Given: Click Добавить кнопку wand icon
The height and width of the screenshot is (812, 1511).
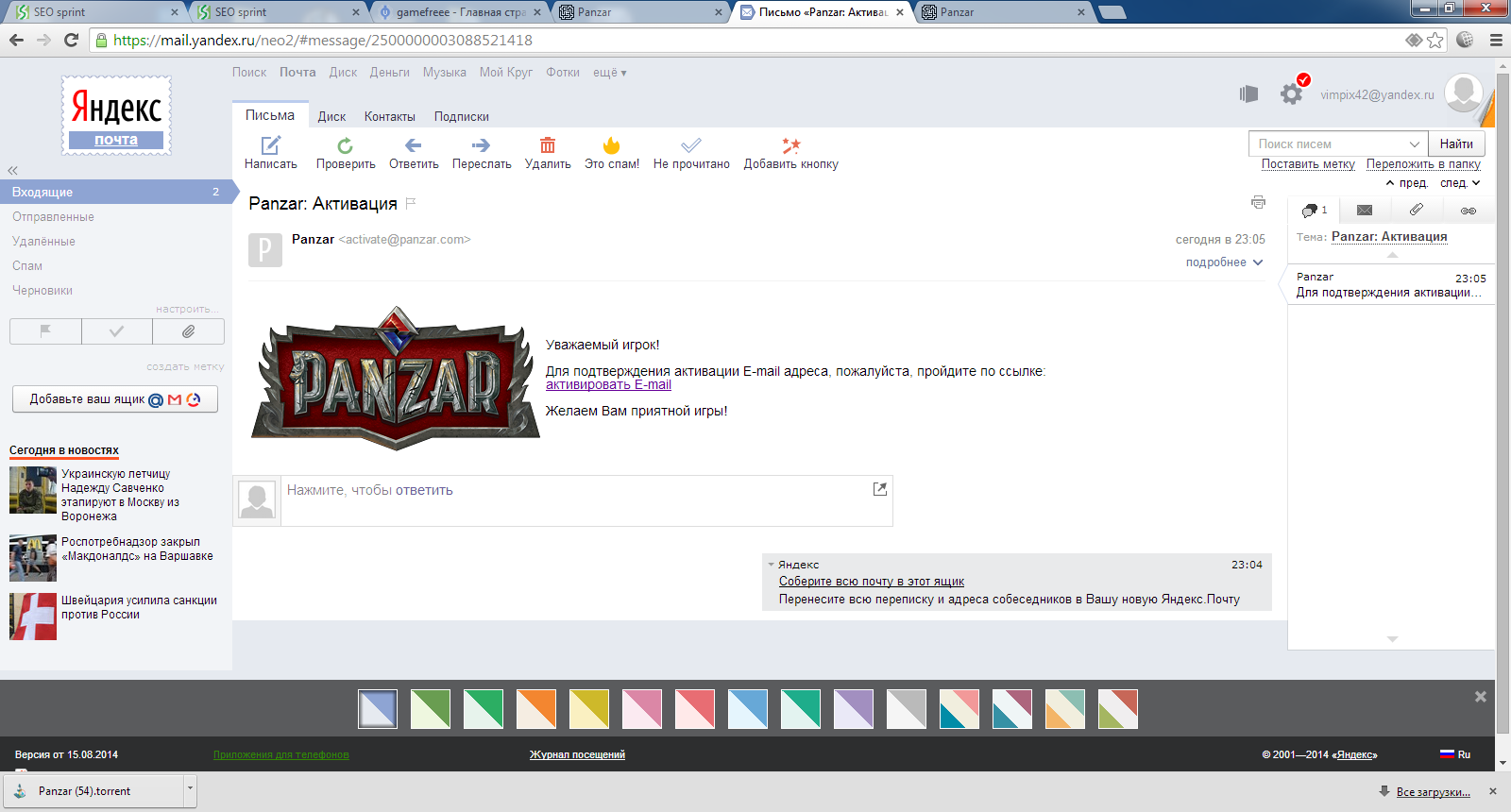Looking at the screenshot, I should click(x=790, y=145).
